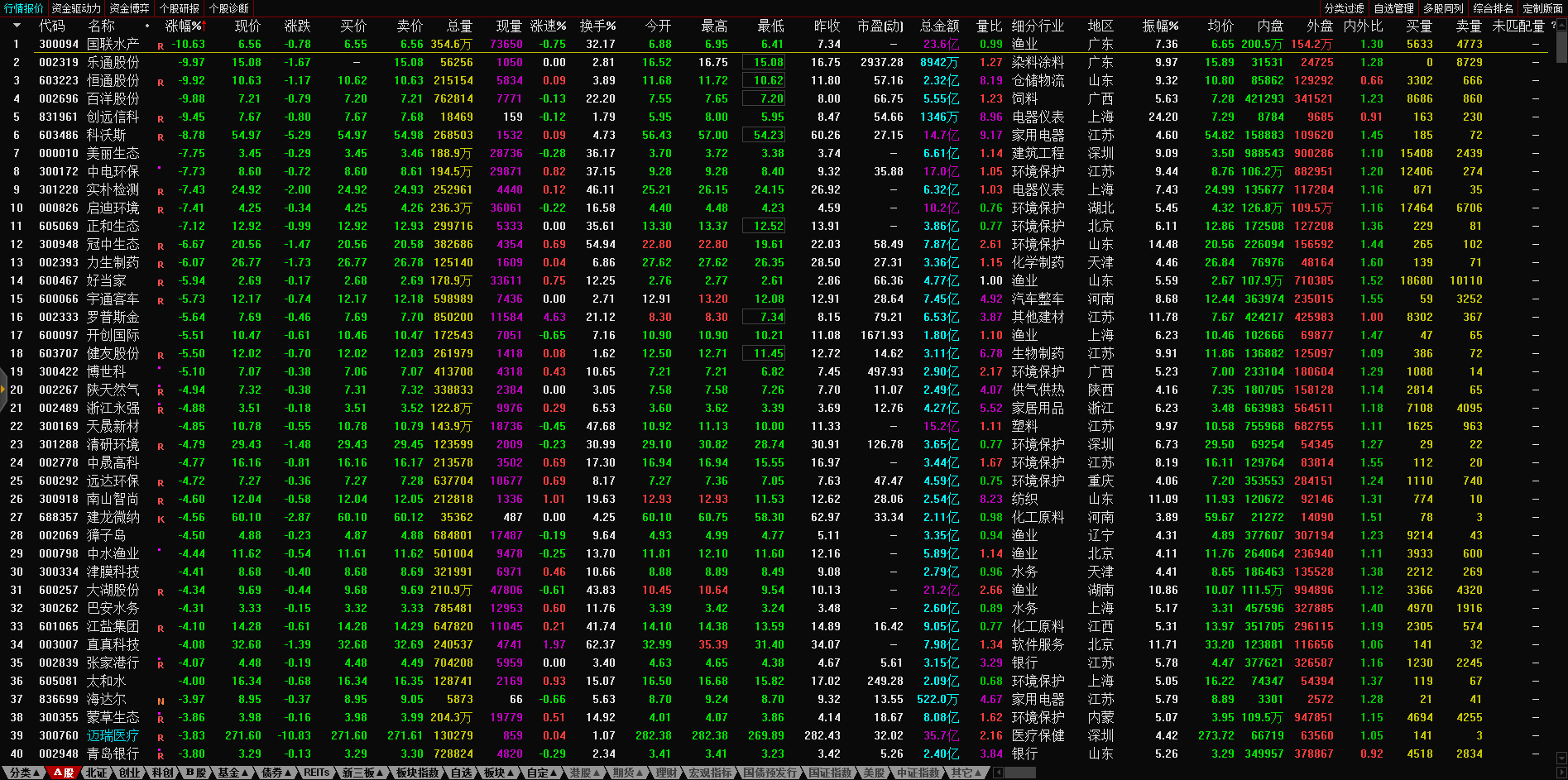The image size is (1568, 780).
Task: Open 分类过滤 filter button
Action: pos(1344,8)
